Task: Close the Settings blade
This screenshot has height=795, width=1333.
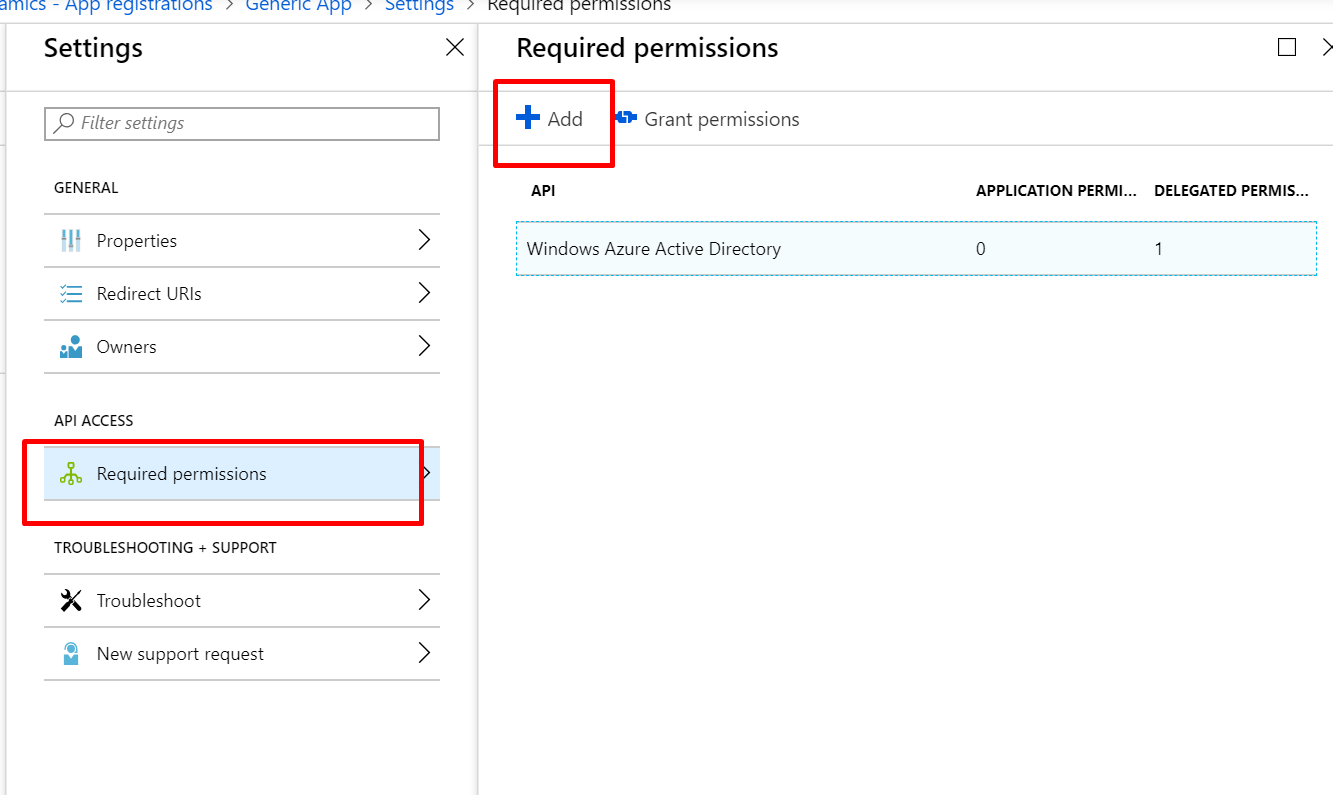Action: (455, 48)
